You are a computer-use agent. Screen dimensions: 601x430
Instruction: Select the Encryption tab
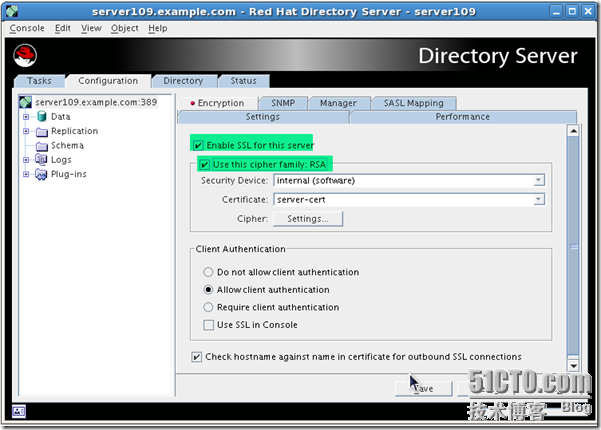click(x=217, y=103)
